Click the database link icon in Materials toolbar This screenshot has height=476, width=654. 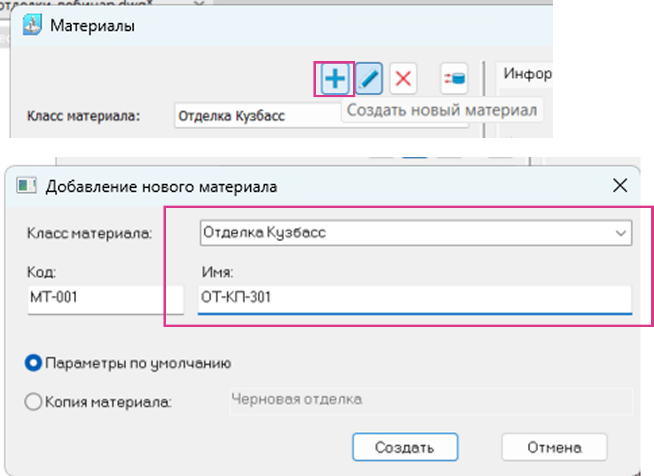pyautogui.click(x=454, y=78)
